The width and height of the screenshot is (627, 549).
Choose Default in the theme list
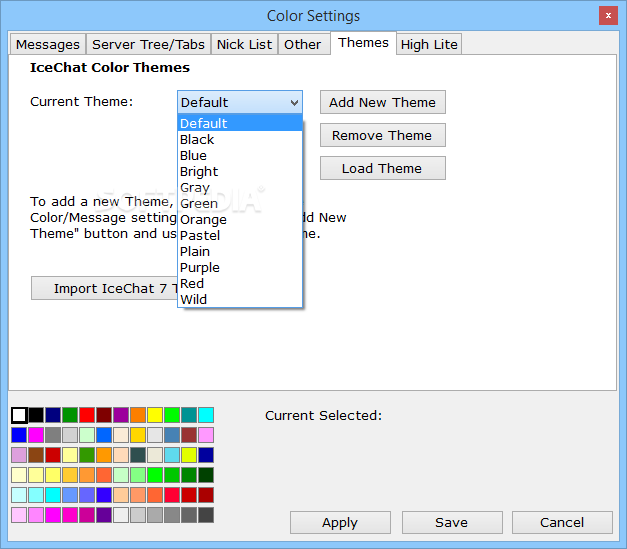point(240,123)
